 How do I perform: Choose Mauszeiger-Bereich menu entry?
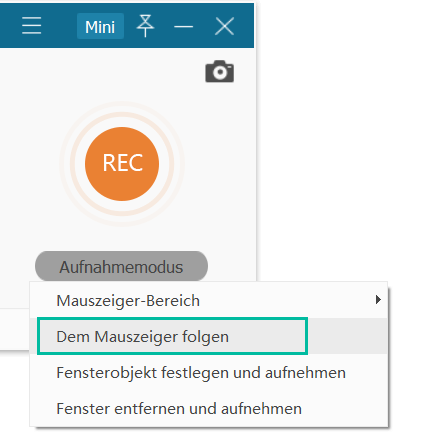coord(209,300)
